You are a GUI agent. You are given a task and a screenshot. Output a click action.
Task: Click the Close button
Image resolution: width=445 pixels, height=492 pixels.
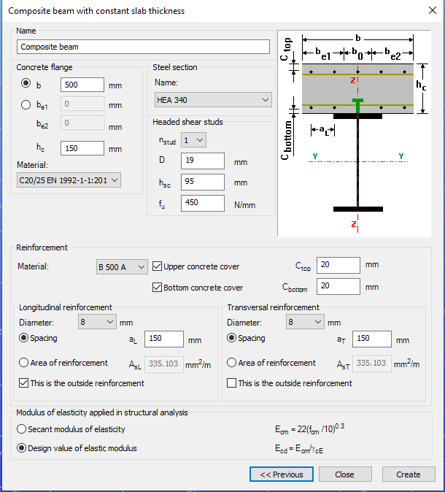tap(345, 474)
